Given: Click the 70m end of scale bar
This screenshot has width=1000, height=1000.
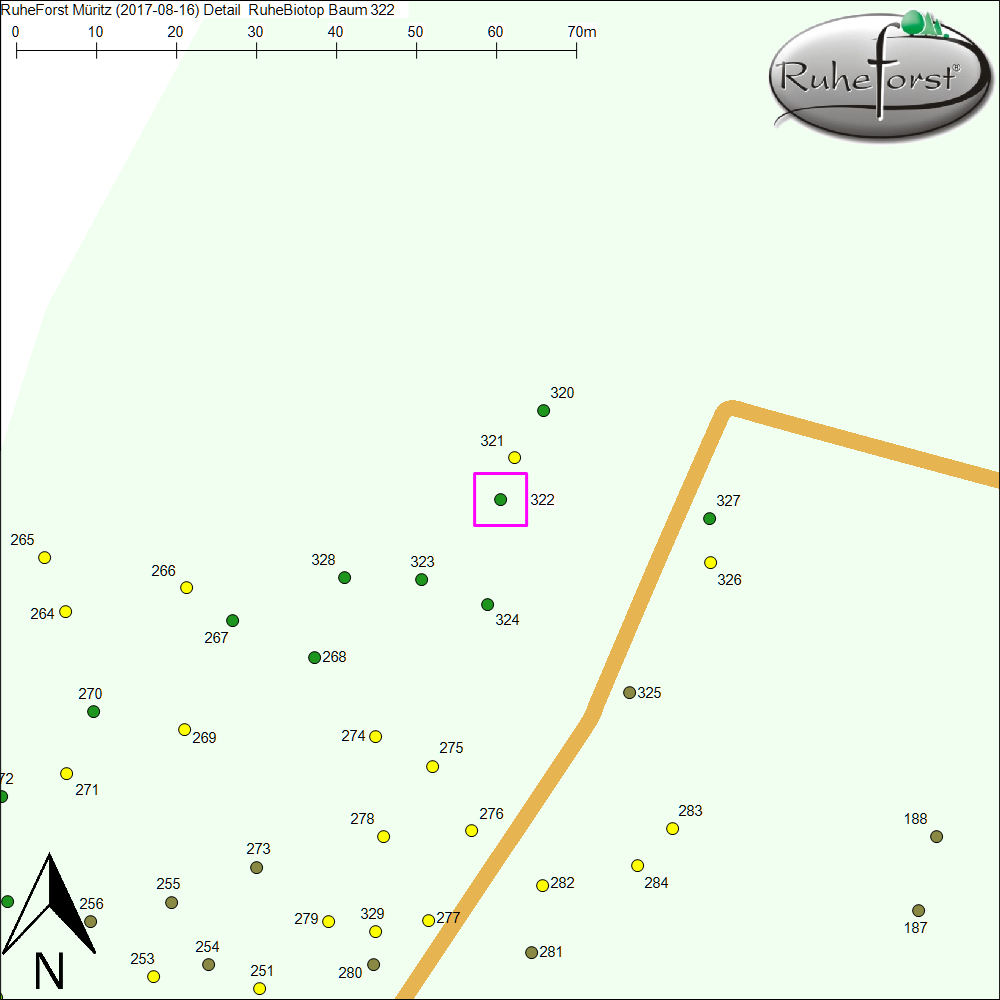Looking at the screenshot, I should (x=576, y=49).
